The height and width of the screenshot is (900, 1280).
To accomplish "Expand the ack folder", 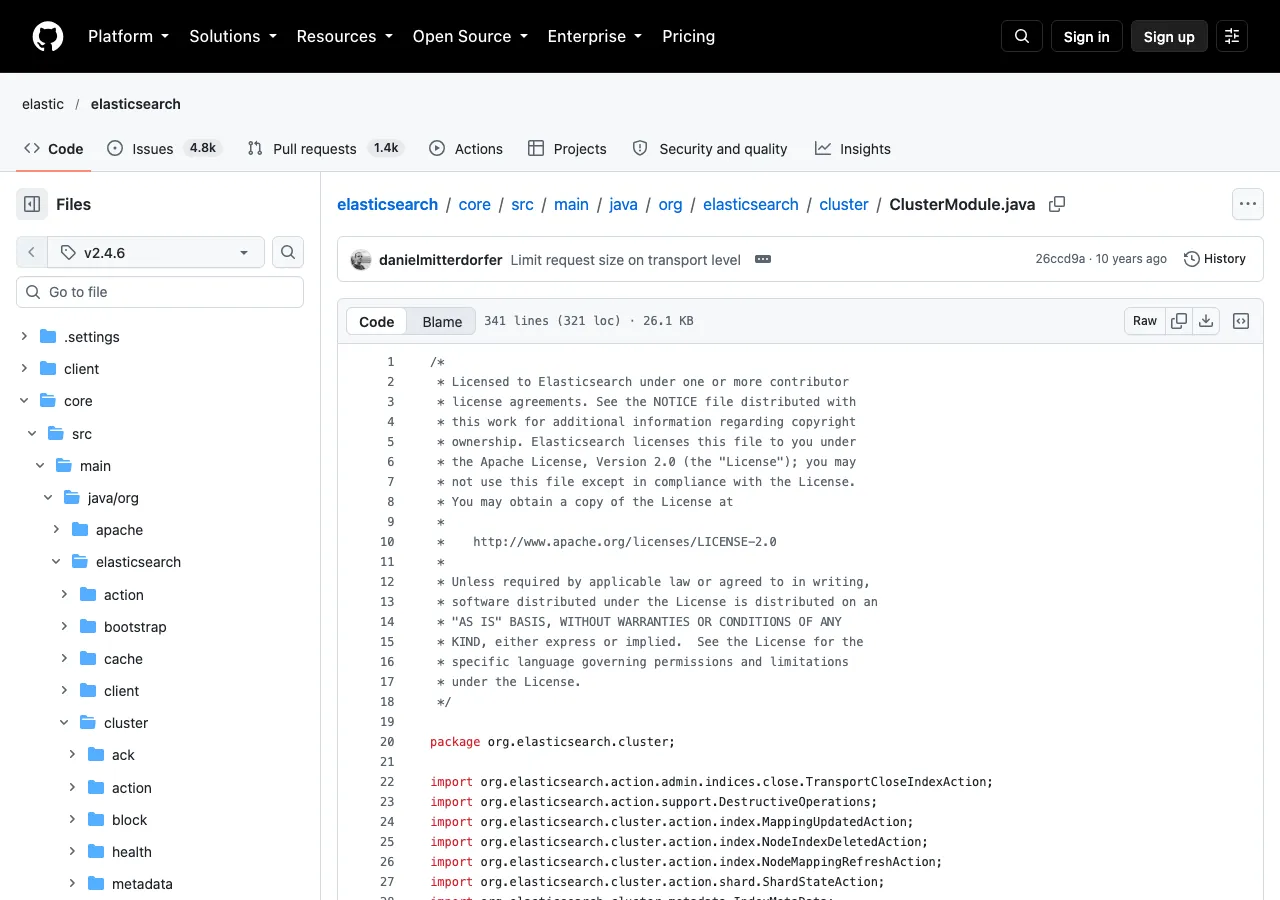I will coord(72,755).
